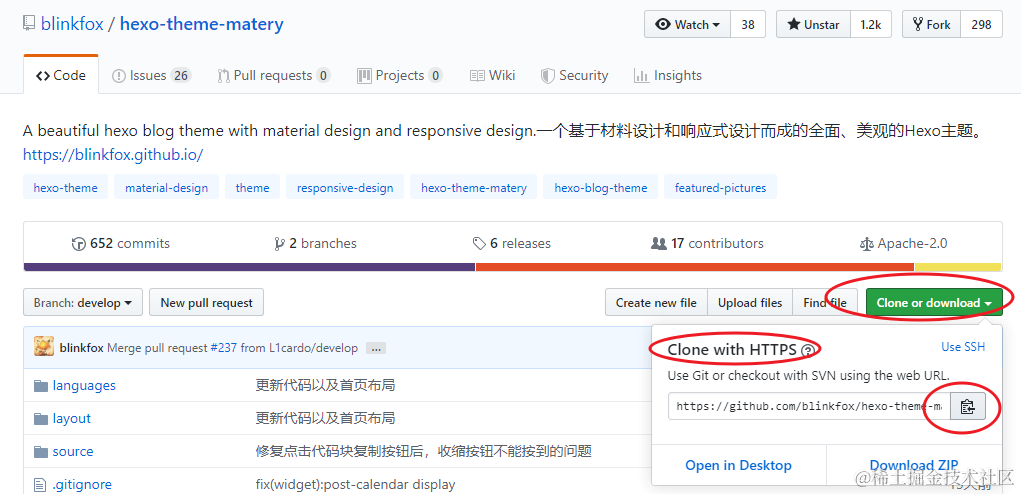This screenshot has height=494, width=1021.
Task: Open the Security tab
Action: click(x=574, y=75)
